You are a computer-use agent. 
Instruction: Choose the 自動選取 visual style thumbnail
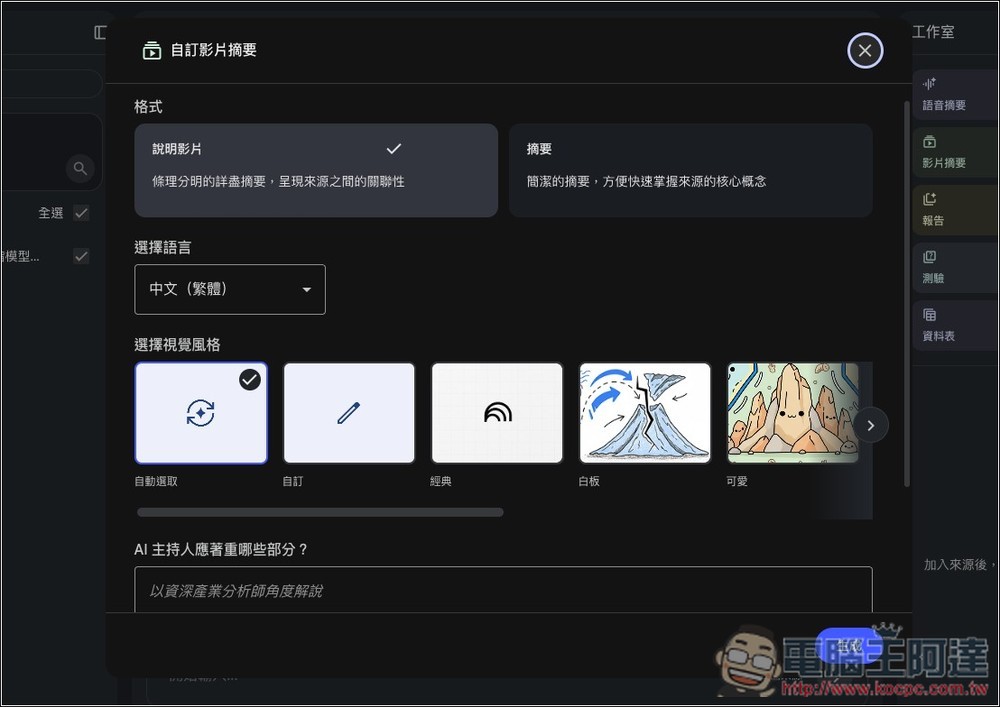coord(201,413)
